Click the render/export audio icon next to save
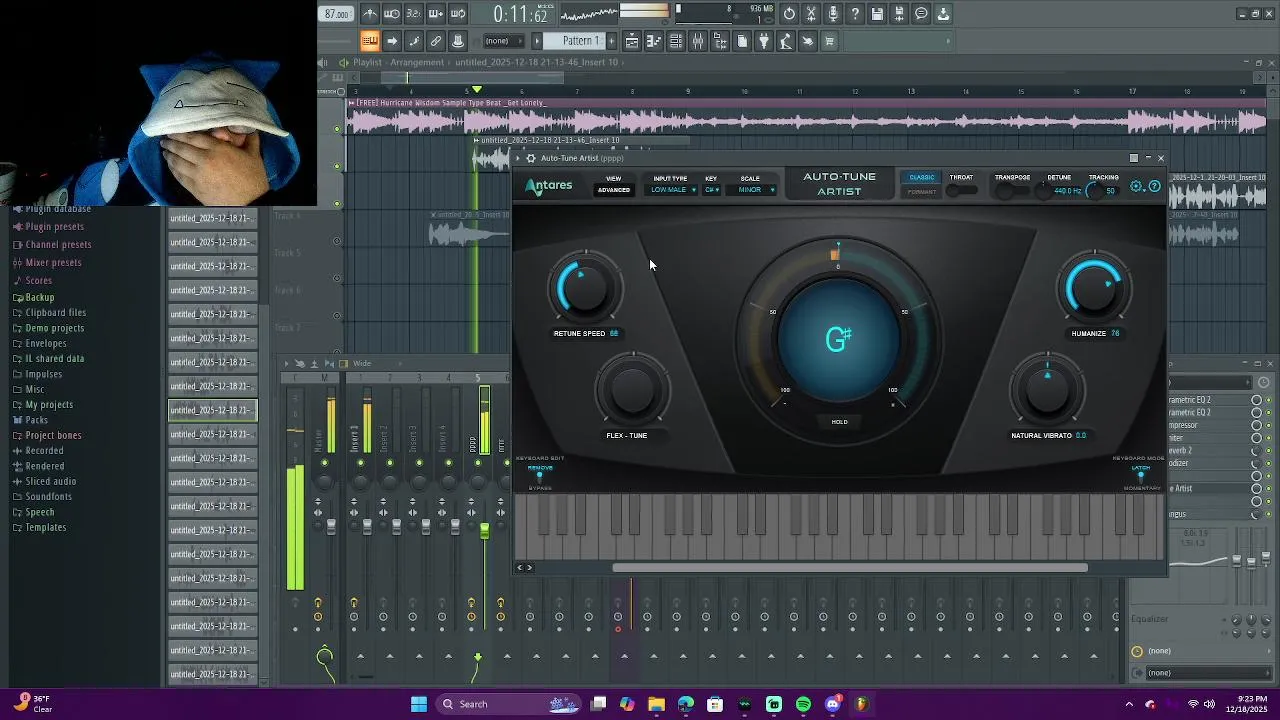This screenshot has width=1280, height=720. 899,14
